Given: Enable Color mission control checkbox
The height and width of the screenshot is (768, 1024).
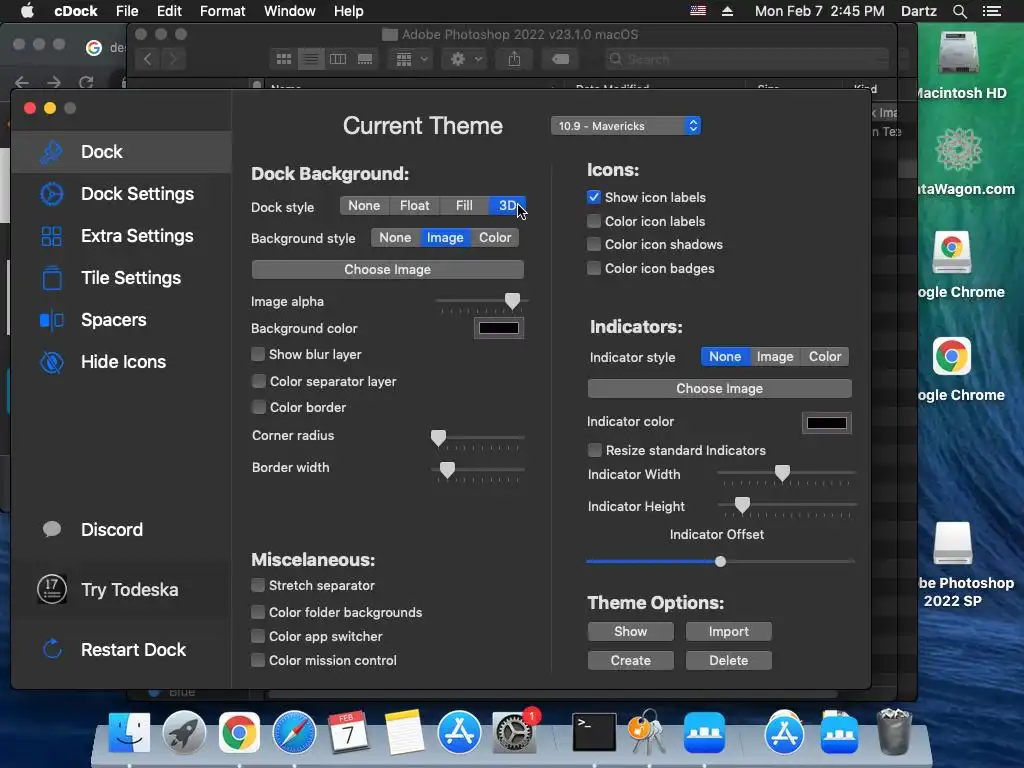Looking at the screenshot, I should [258, 660].
